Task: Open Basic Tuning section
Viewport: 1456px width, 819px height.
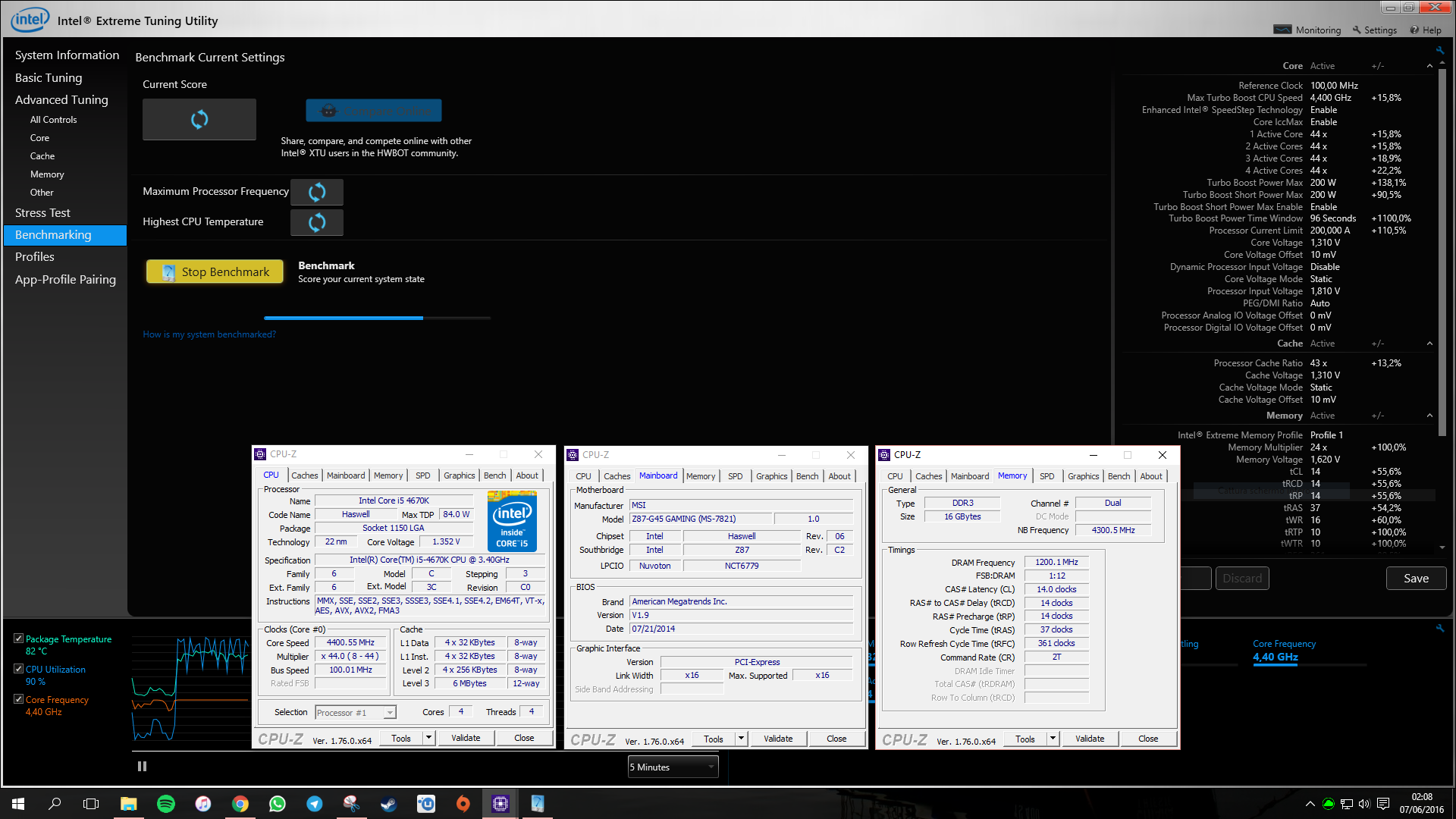Action: (x=49, y=78)
